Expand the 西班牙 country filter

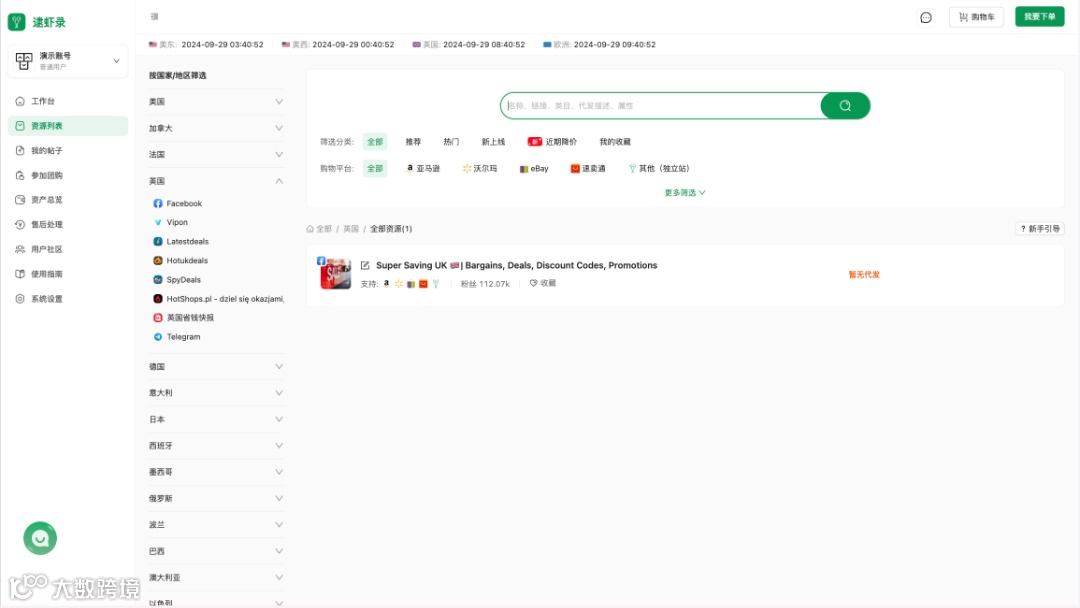coord(216,446)
